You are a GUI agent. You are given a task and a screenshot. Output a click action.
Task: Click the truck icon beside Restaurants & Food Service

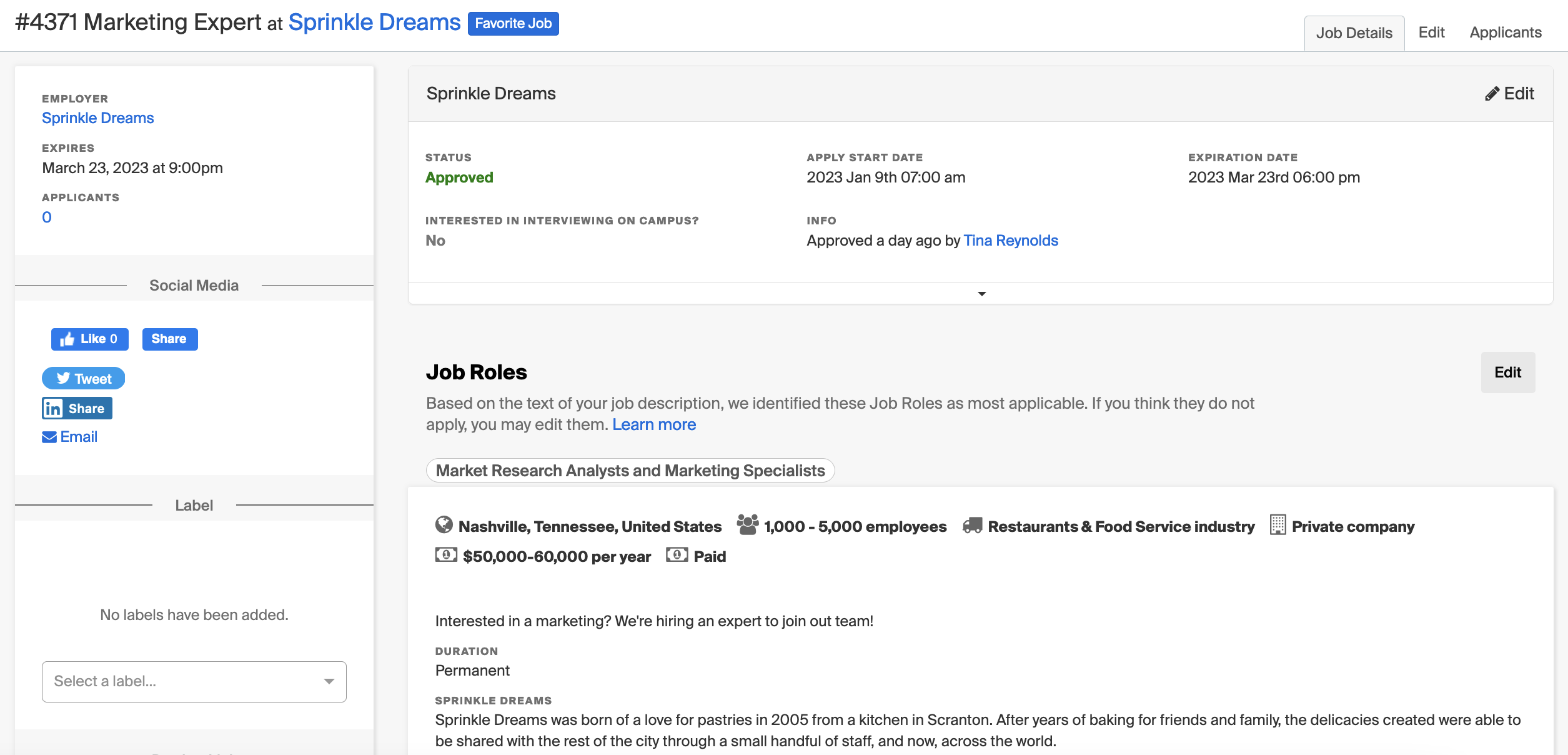pos(972,525)
